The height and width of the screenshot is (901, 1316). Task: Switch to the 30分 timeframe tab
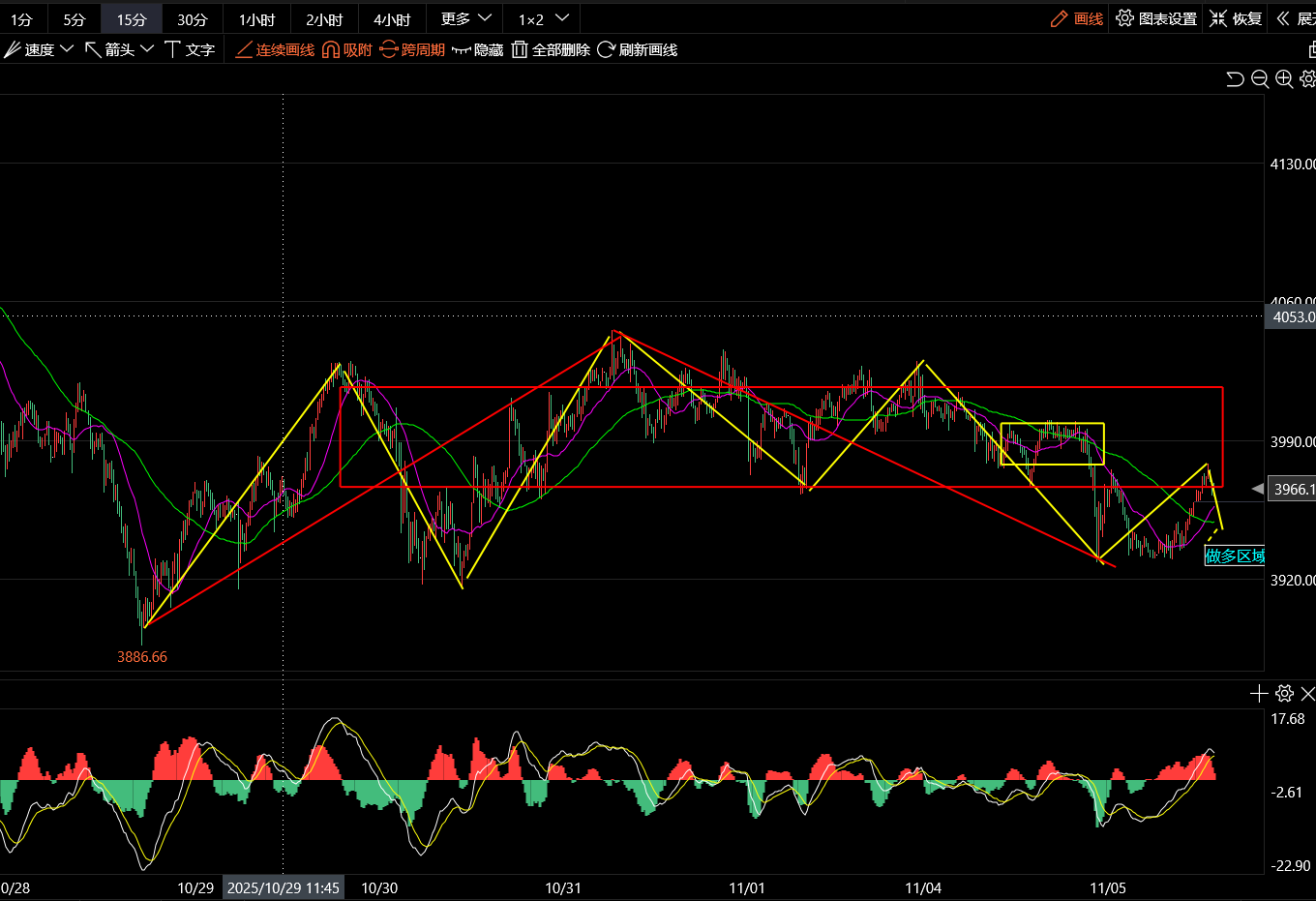click(x=192, y=19)
